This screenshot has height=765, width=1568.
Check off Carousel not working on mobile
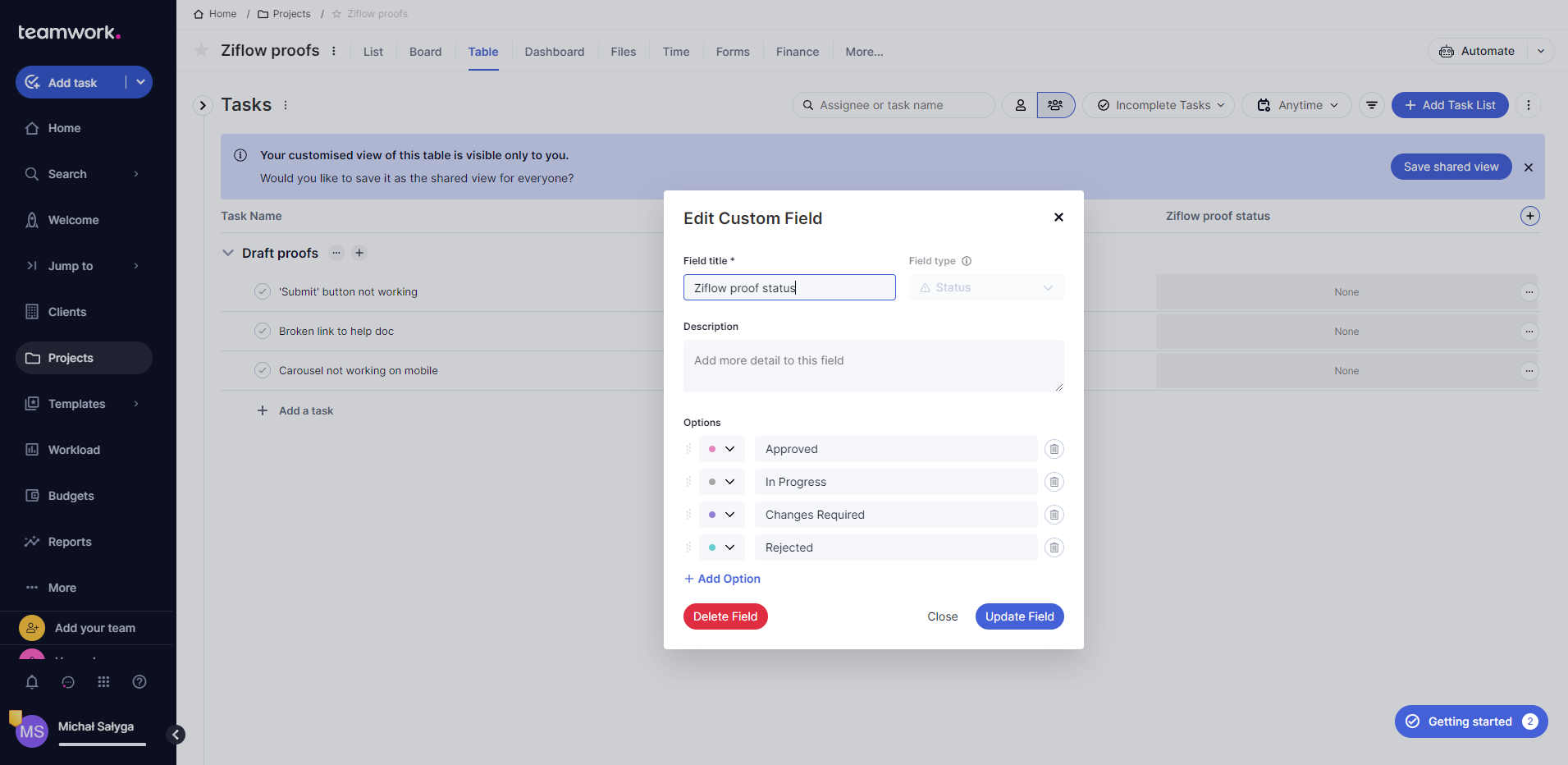(x=263, y=371)
